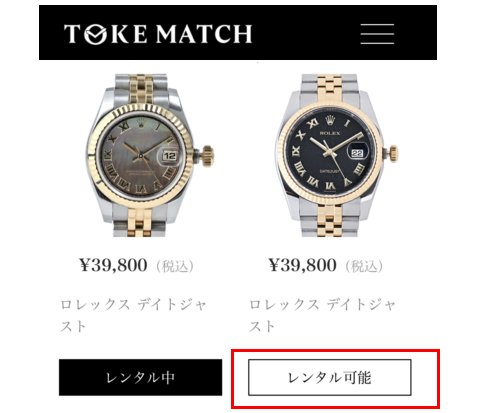Viewport: 487px width, 413px height.
Task: Select right product title ロレックス デイトジャスト
Action: click(322, 315)
